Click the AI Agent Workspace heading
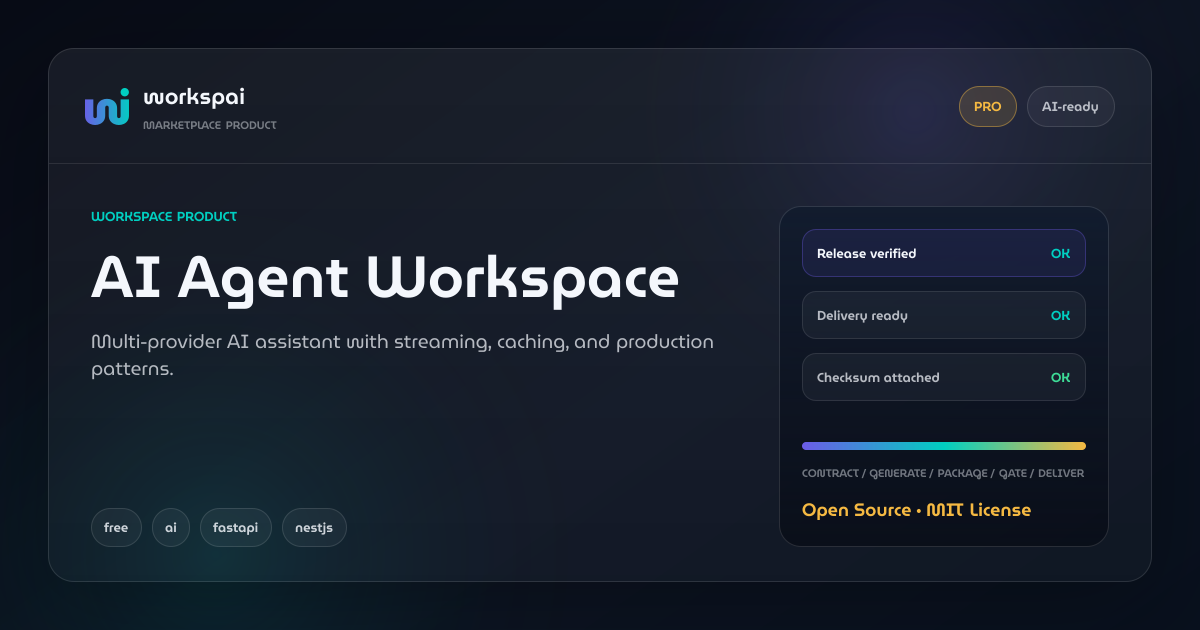 coord(385,279)
